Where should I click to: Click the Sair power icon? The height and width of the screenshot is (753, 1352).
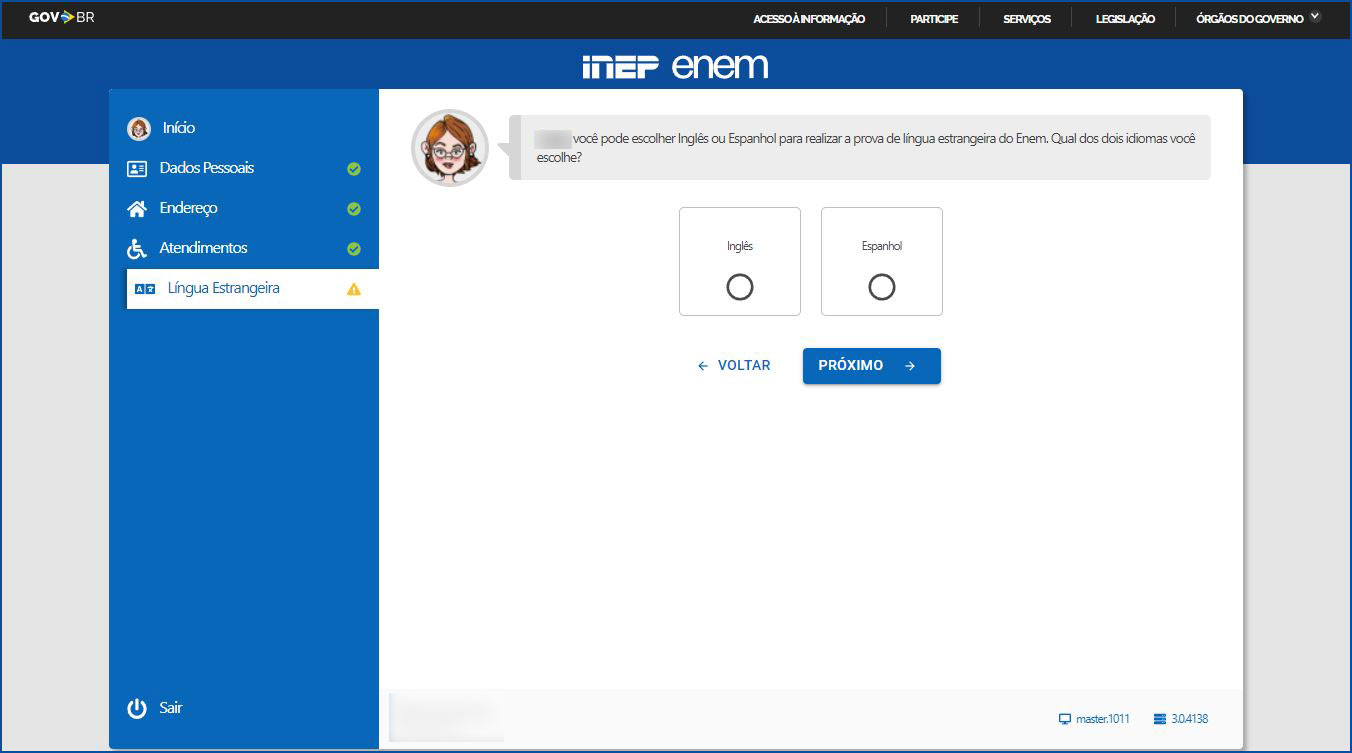click(137, 708)
